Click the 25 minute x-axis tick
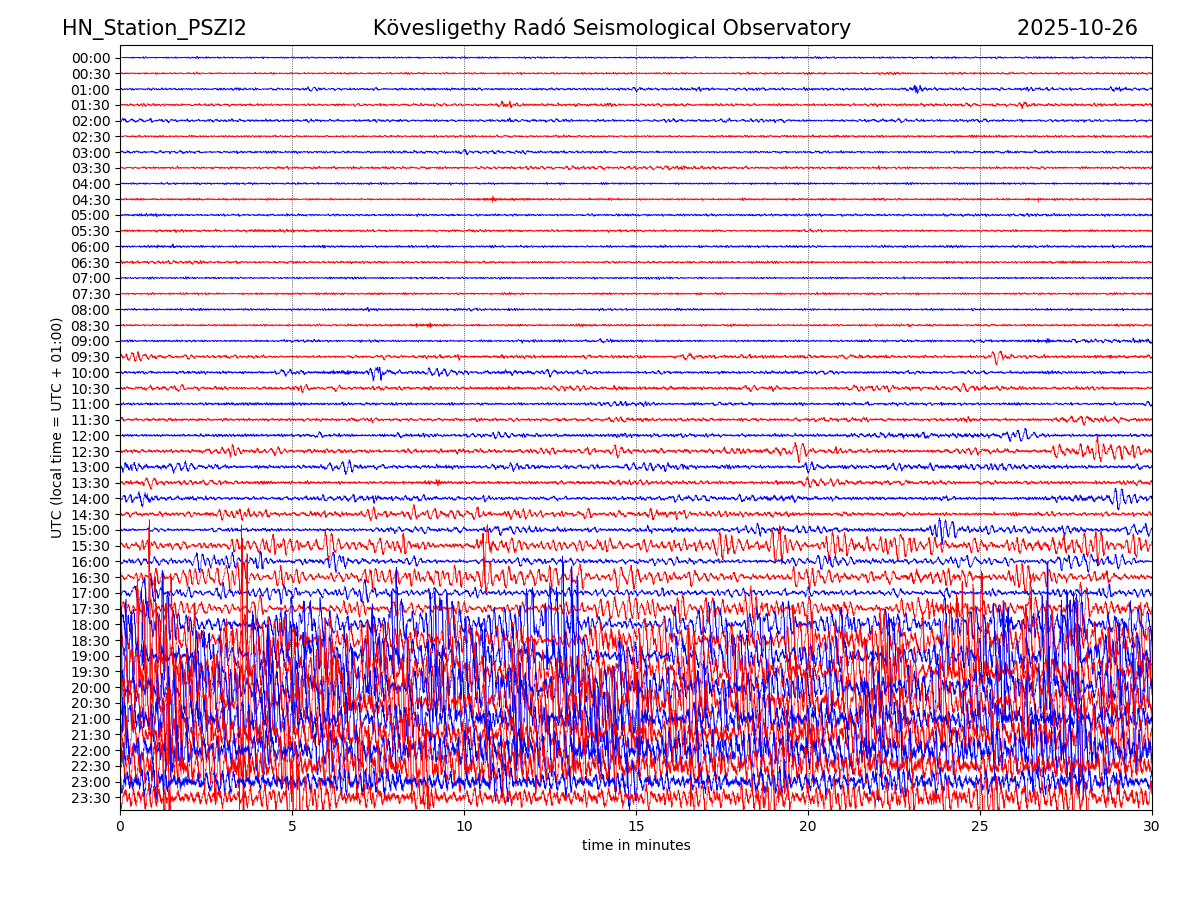The height and width of the screenshot is (900, 1200). pyautogui.click(x=980, y=826)
